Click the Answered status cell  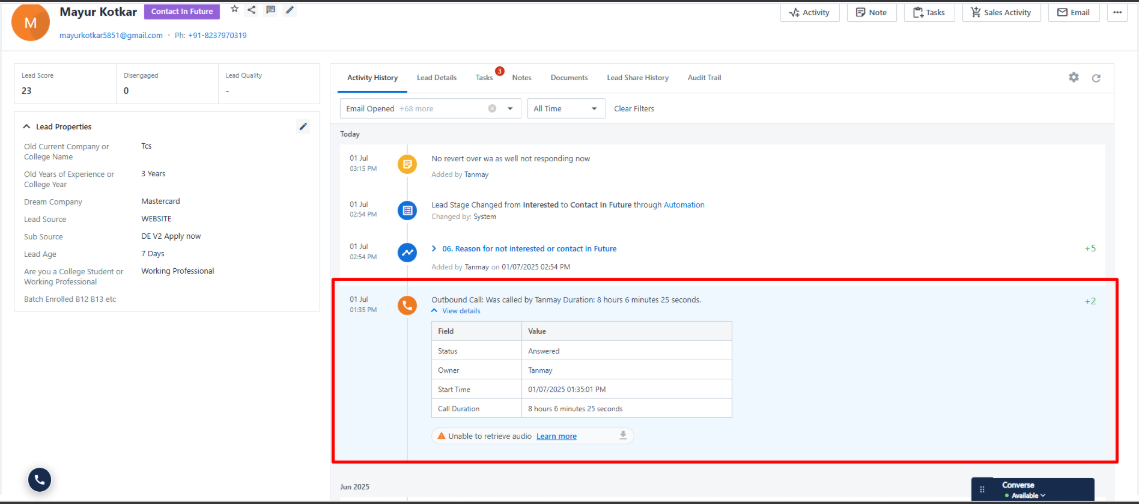[627, 351]
